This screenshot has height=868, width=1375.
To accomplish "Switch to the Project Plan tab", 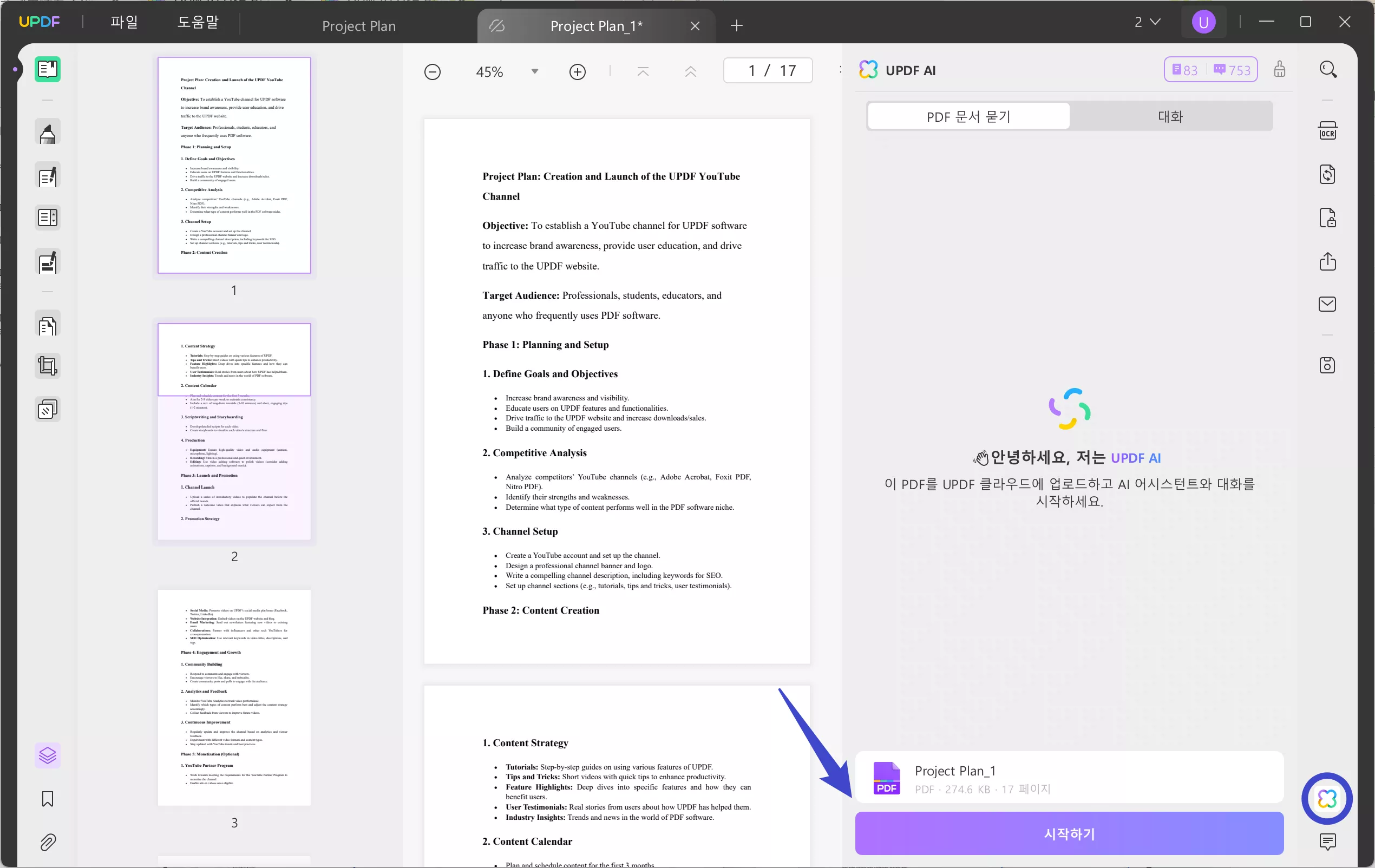I will [358, 25].
